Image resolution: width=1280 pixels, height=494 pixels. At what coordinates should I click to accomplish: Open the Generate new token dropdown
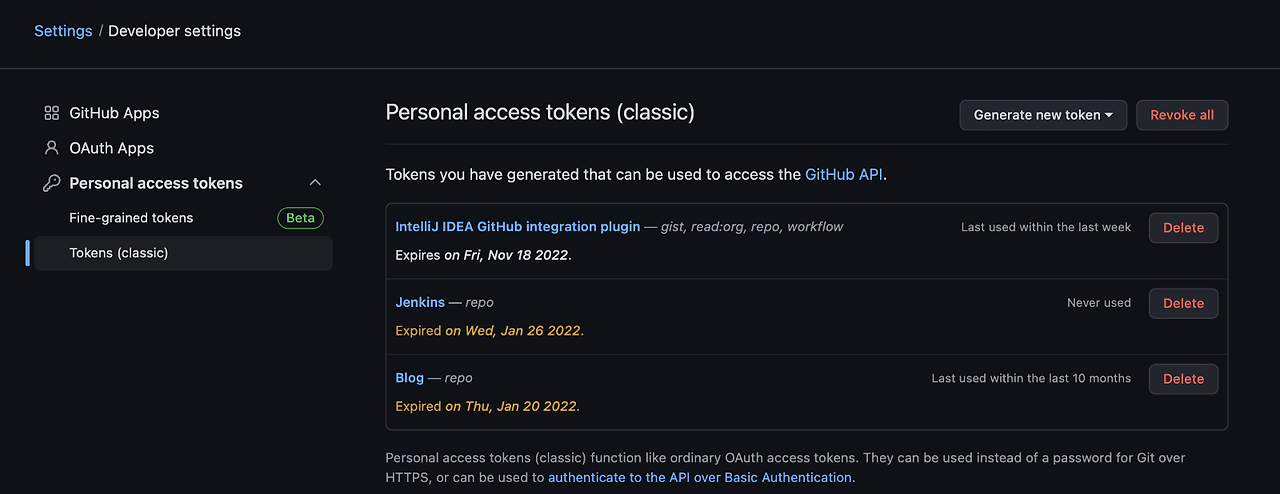pos(1043,115)
